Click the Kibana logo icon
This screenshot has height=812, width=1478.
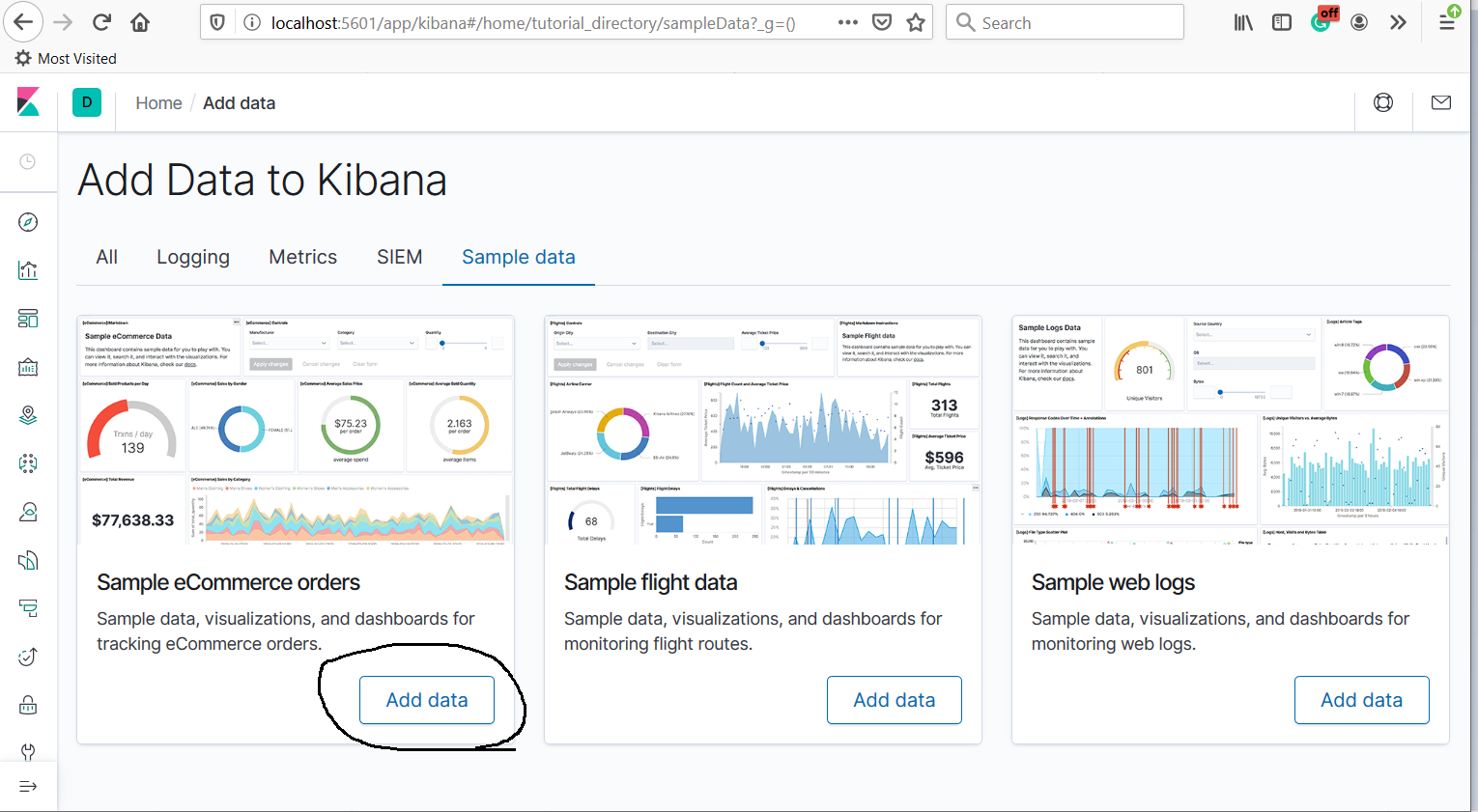tap(28, 102)
